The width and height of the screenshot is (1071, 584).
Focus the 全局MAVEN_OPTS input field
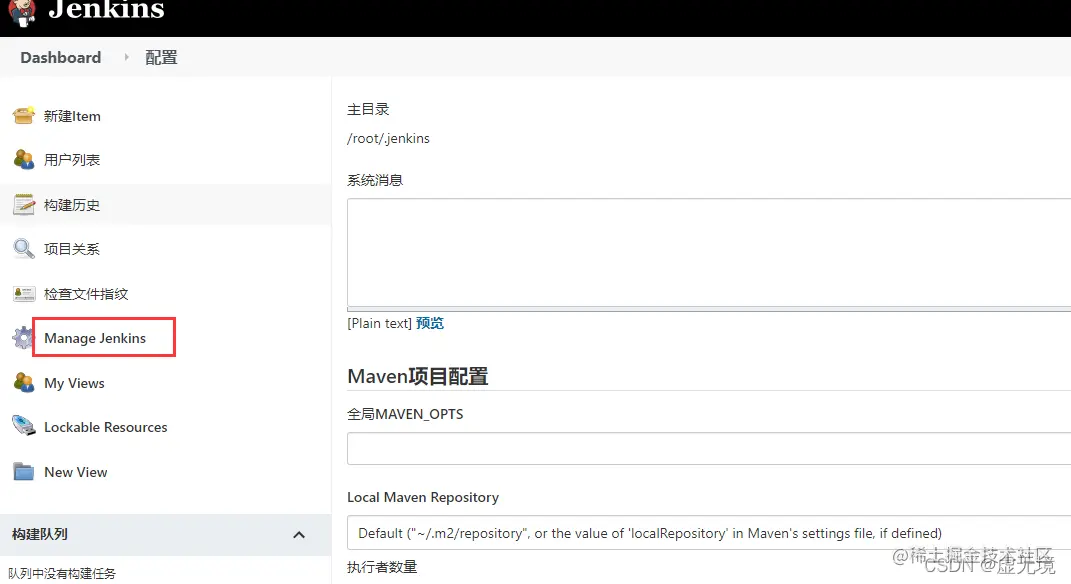pyautogui.click(x=709, y=448)
